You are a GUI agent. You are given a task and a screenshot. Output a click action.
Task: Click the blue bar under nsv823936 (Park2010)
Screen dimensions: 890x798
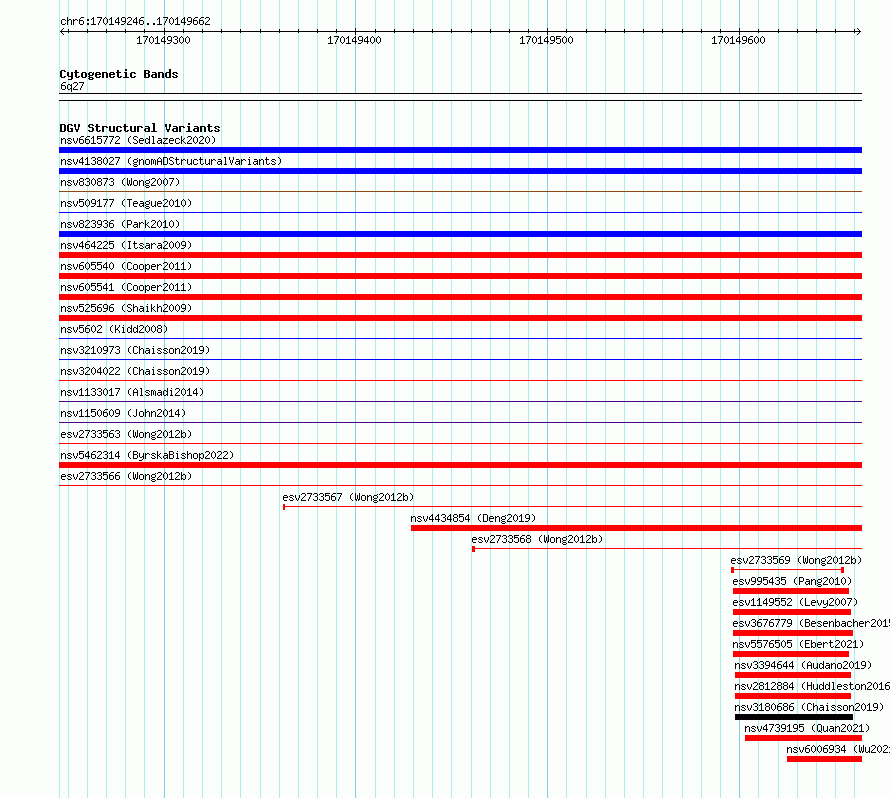[x=460, y=234]
